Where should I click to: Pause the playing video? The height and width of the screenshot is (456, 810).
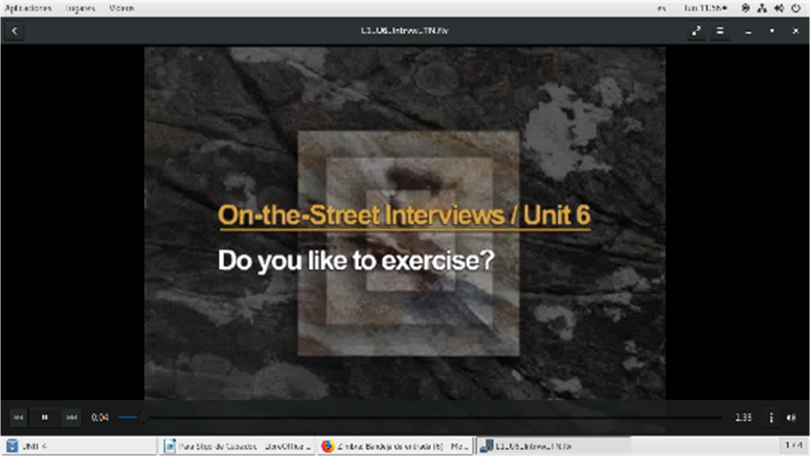pos(45,417)
